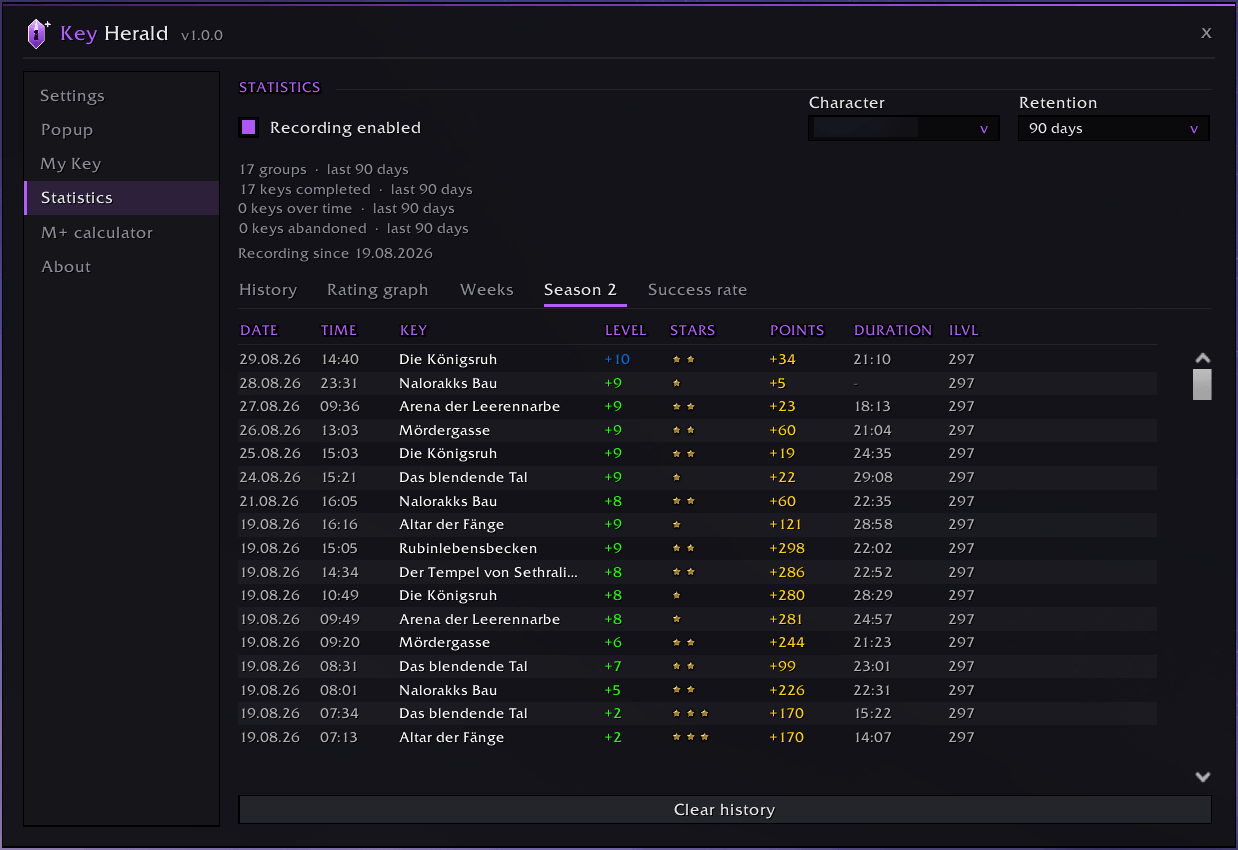
Task: Click the history list scrollbar thumb
Action: pos(1203,384)
